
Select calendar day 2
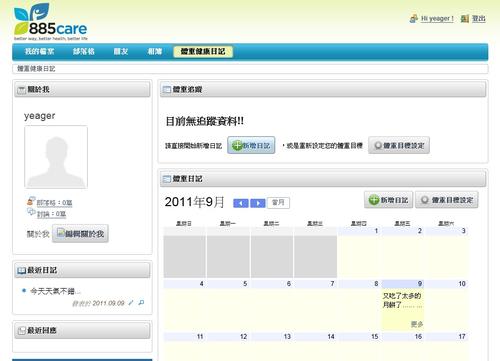coord(403,252)
